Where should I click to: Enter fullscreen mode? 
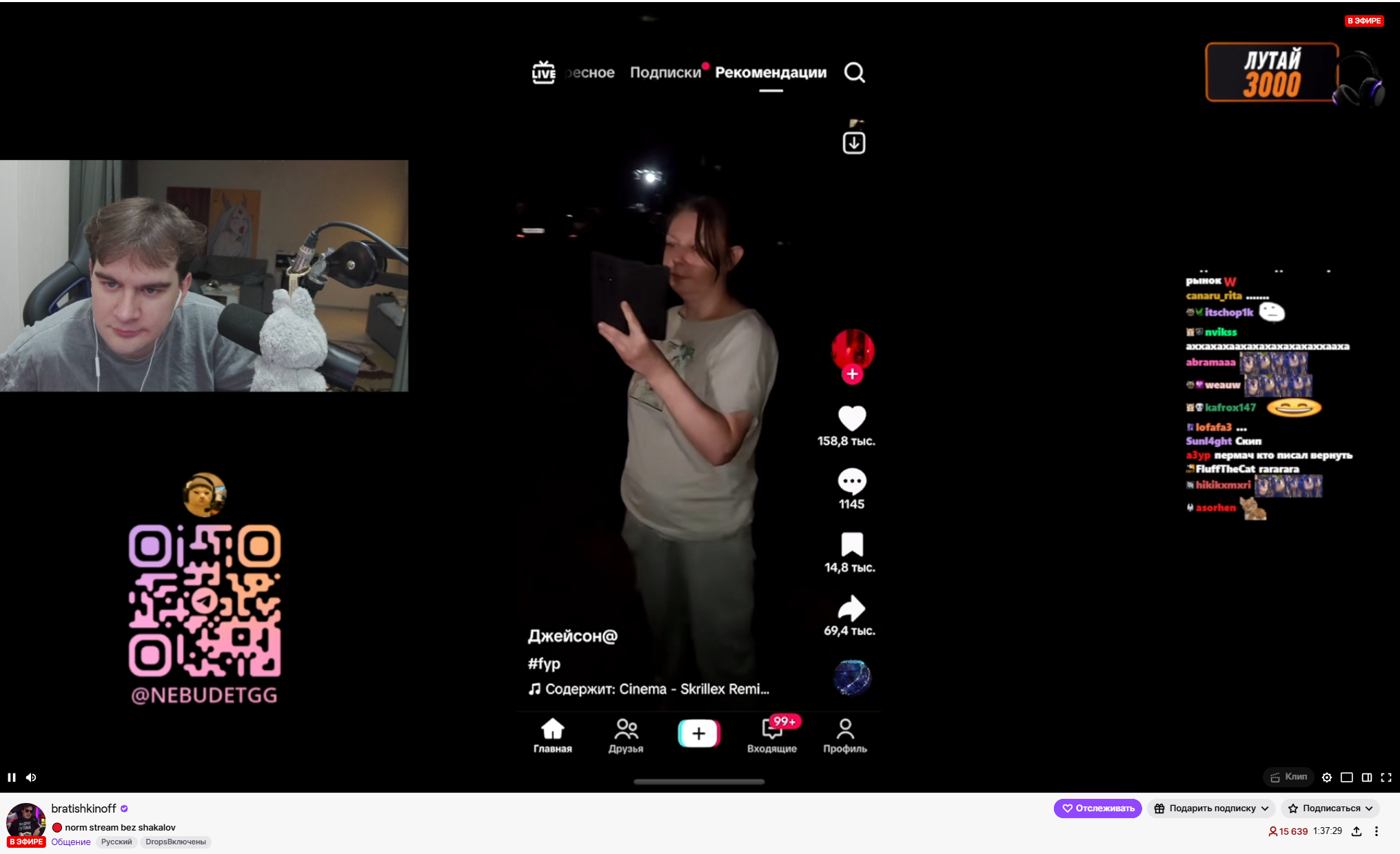[x=1386, y=777]
